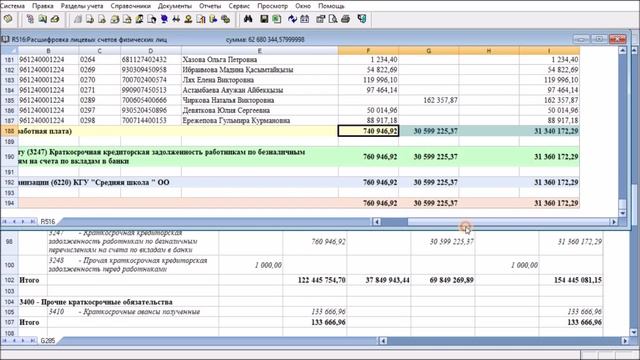Open the Разделы учета menu
The height and width of the screenshot is (360, 640).
coord(82,6)
